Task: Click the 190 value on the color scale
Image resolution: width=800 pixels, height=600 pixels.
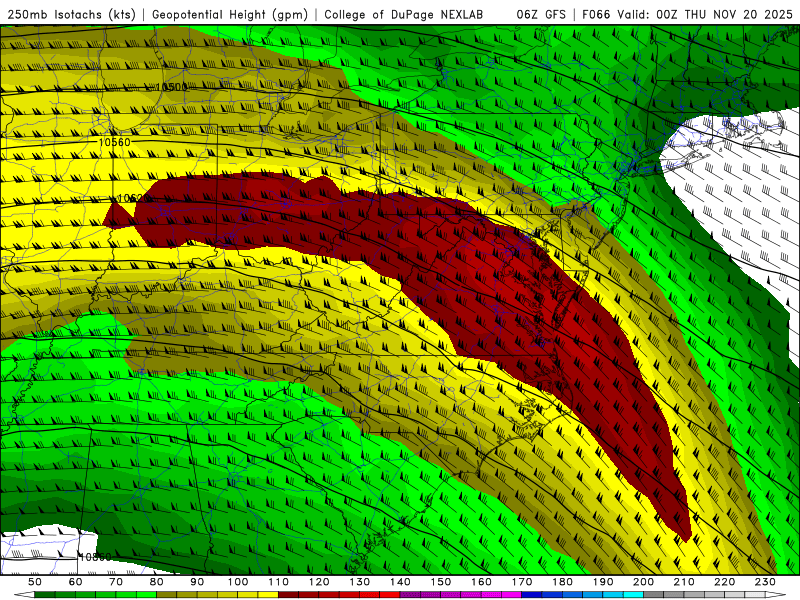Action: pyautogui.click(x=603, y=582)
